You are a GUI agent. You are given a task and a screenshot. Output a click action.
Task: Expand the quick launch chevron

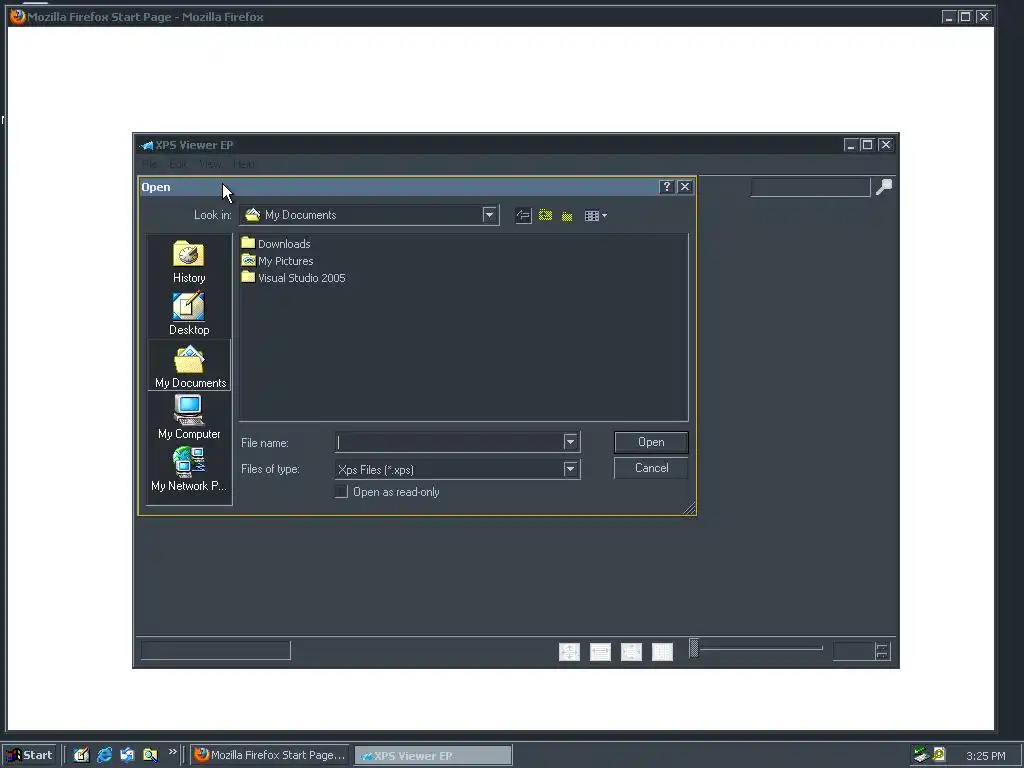point(172,752)
